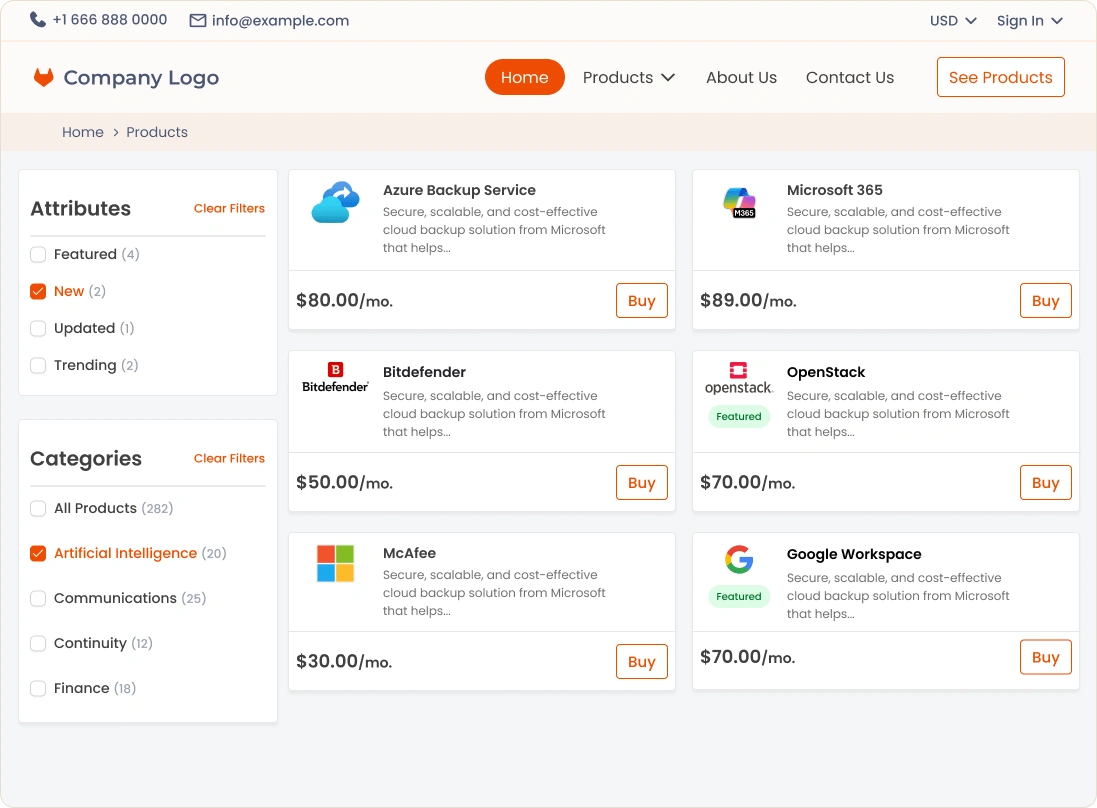Click the +1 666 888 0000 phone number
This screenshot has height=808, width=1097.
tap(110, 20)
